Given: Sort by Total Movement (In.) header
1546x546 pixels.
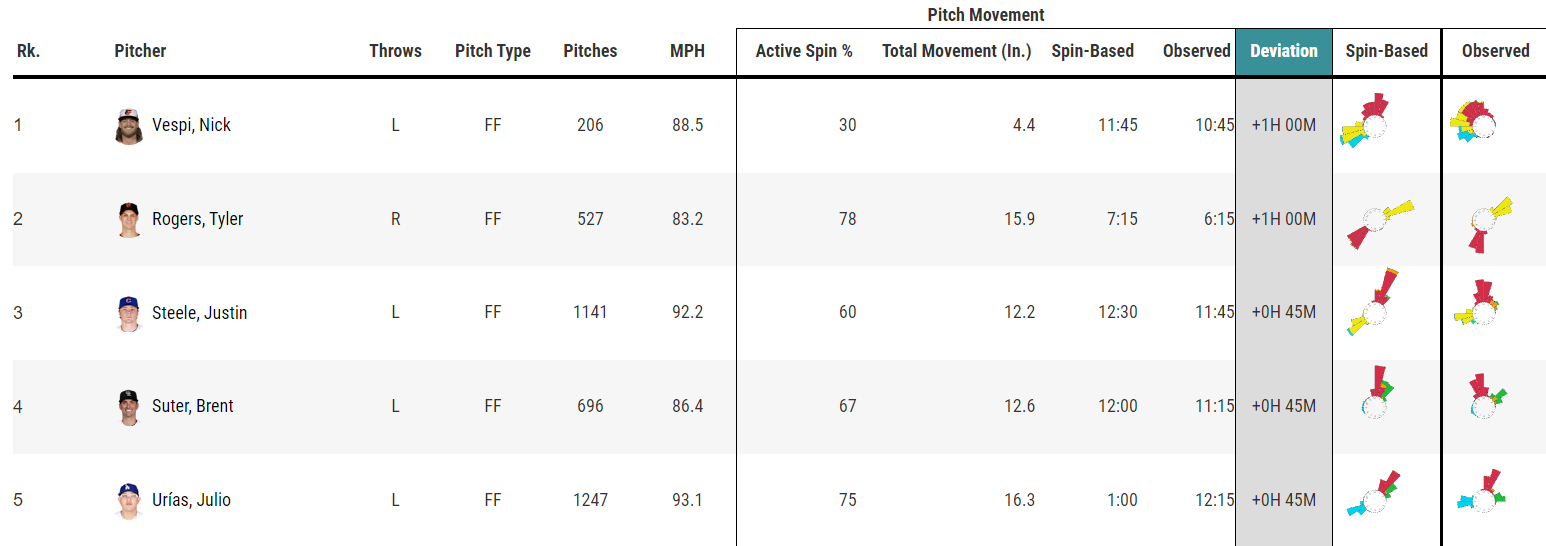Looking at the screenshot, I should tap(956, 51).
